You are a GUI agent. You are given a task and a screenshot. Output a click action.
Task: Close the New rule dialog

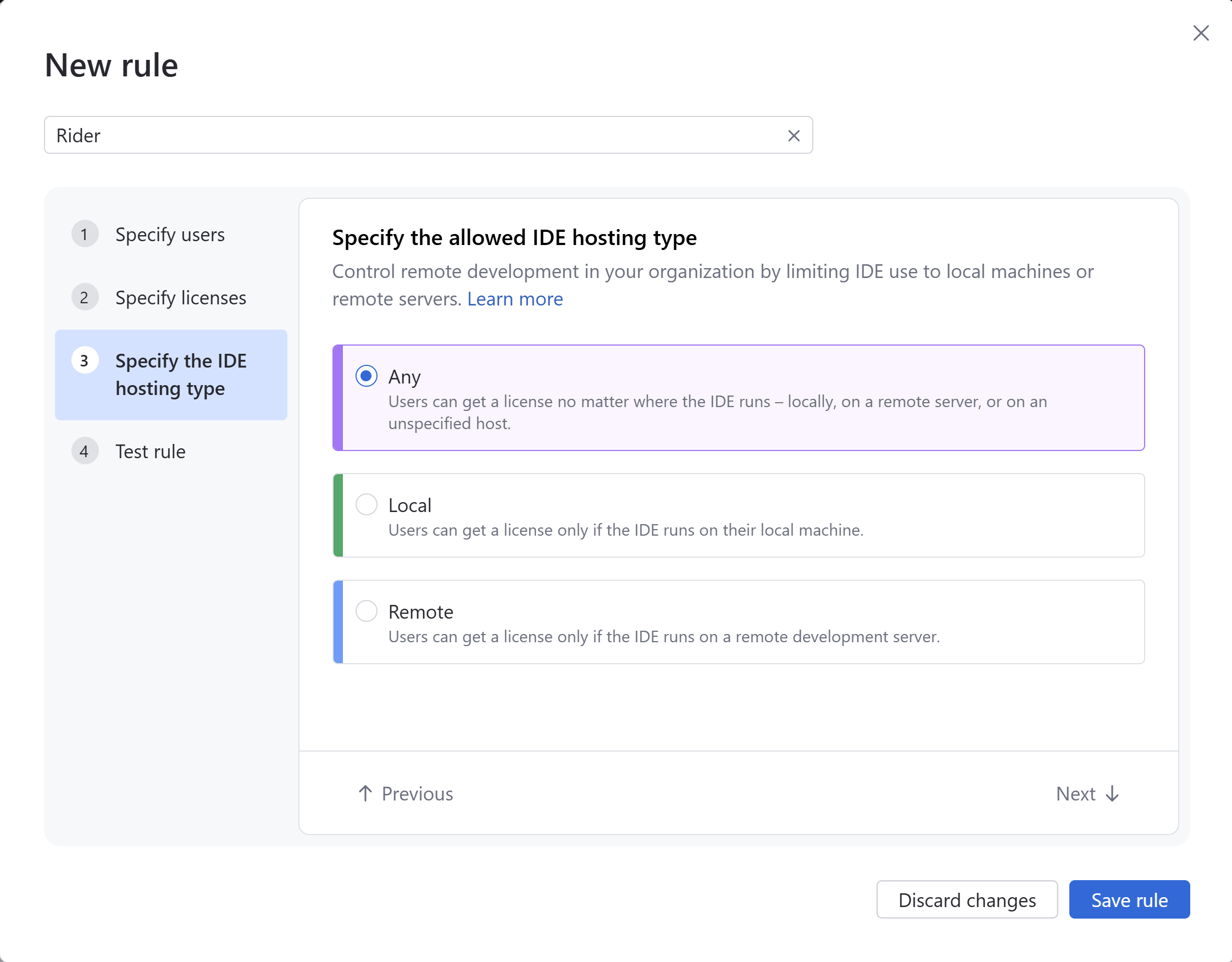[1201, 34]
